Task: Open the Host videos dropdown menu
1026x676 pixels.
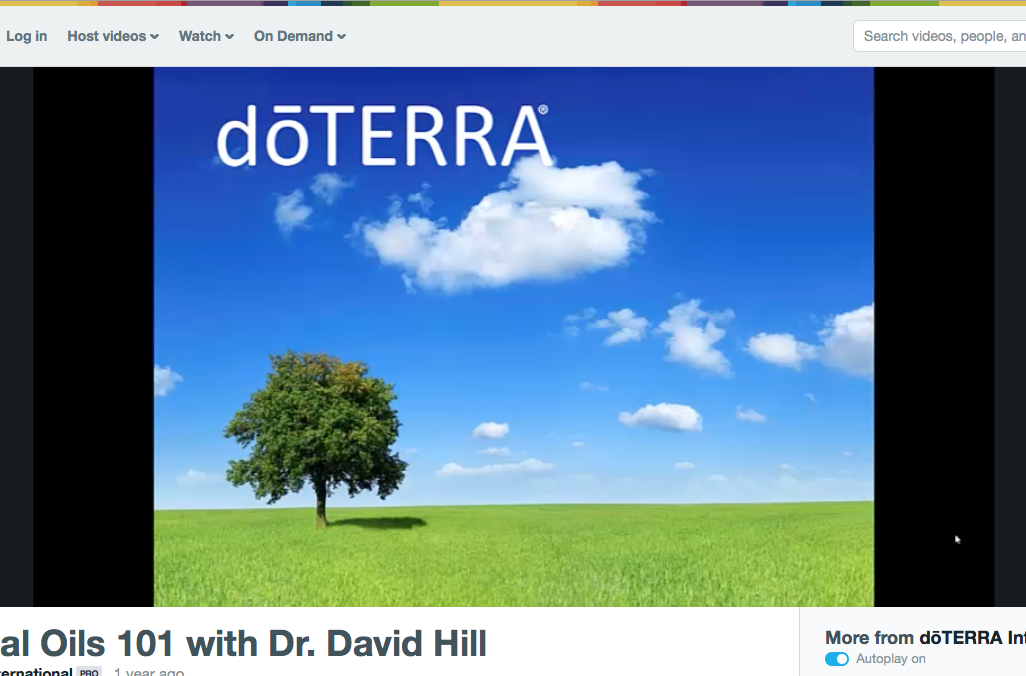Action: point(113,37)
